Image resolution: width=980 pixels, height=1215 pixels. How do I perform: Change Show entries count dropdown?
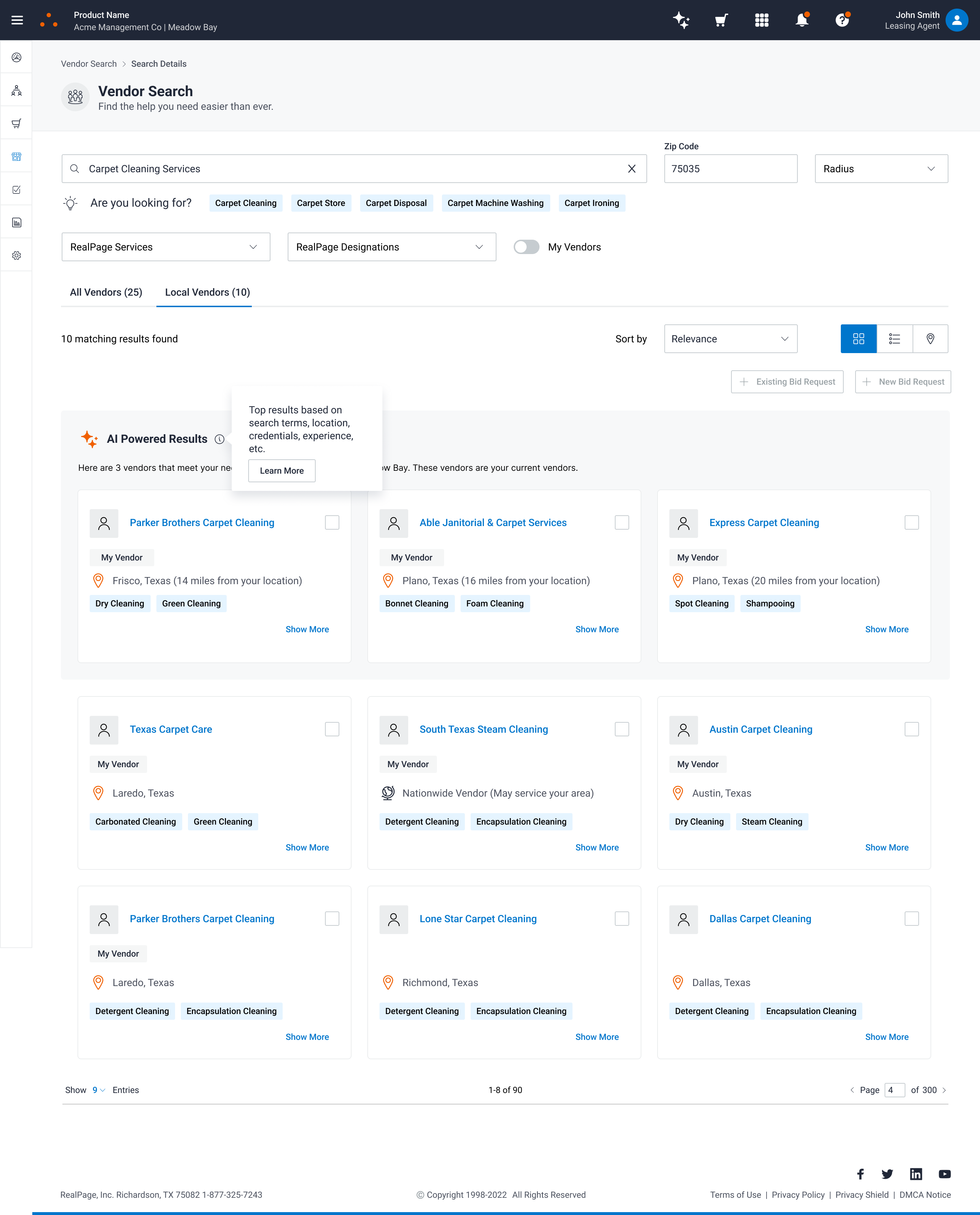[99, 1090]
